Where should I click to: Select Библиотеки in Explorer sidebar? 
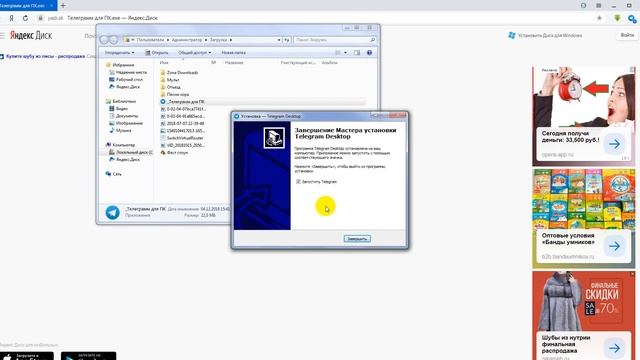click(x=121, y=101)
